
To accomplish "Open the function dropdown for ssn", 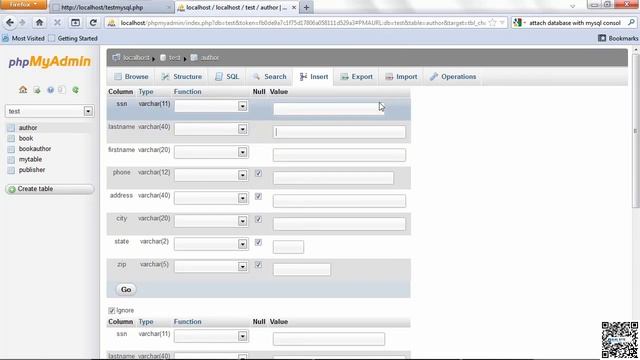I will point(211,106).
